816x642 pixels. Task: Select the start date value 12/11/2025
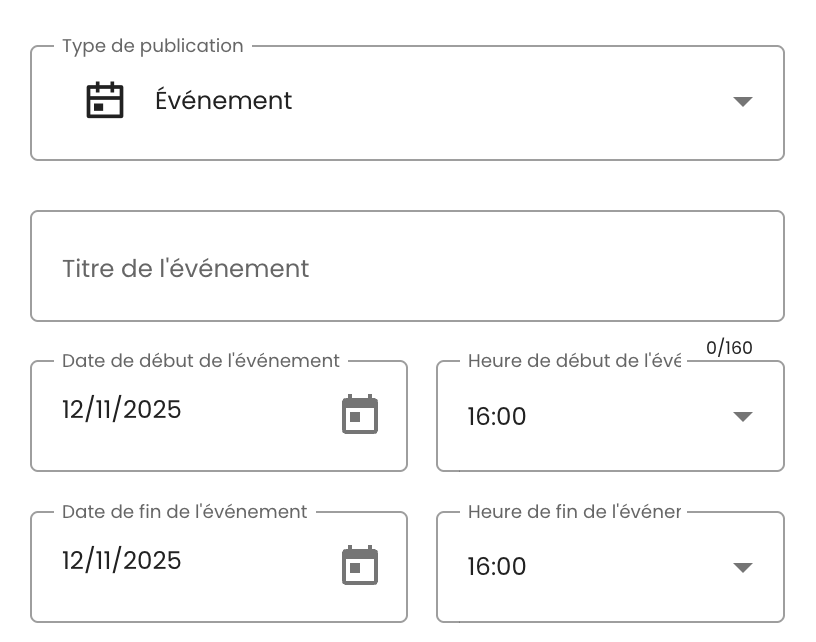[121, 410]
